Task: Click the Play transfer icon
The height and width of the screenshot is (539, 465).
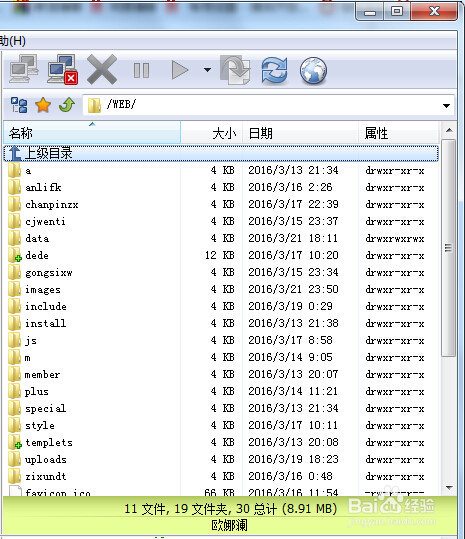Action: pos(180,70)
